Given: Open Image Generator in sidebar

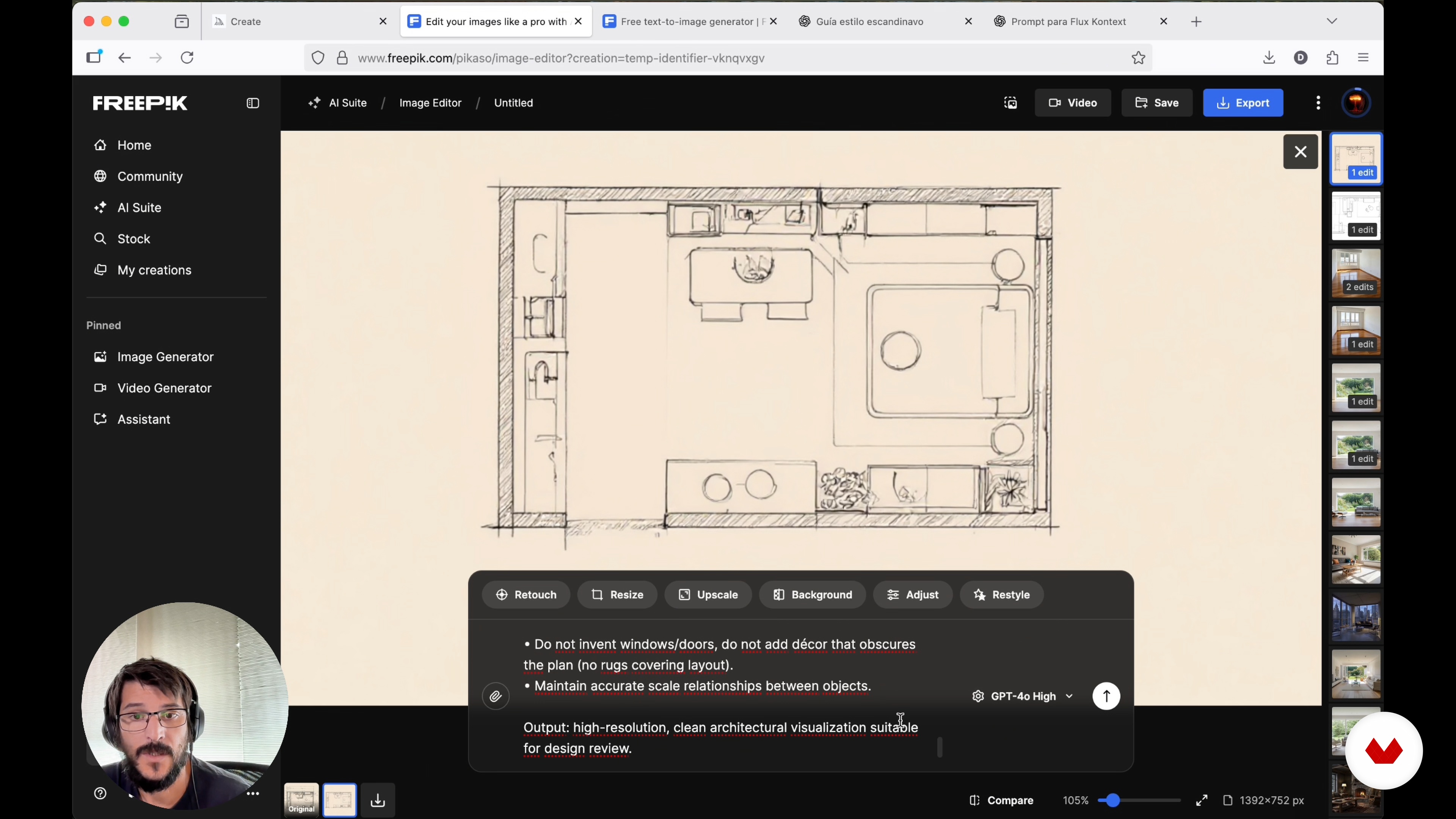Looking at the screenshot, I should [165, 357].
